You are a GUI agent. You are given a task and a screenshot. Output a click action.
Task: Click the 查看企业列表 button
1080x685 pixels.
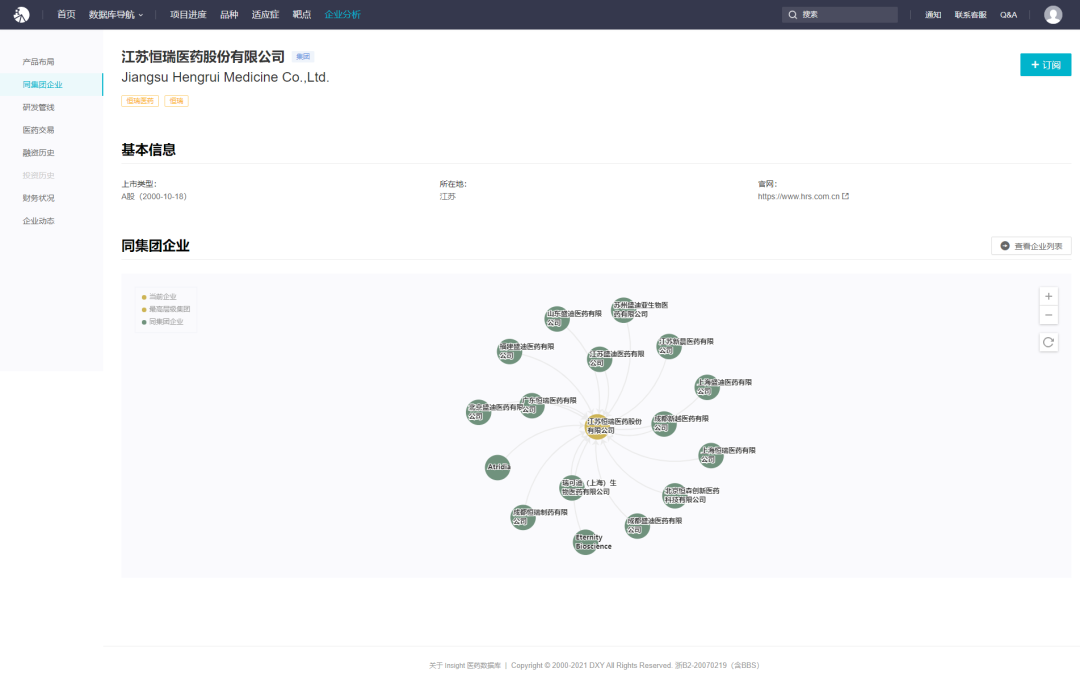(x=1031, y=246)
